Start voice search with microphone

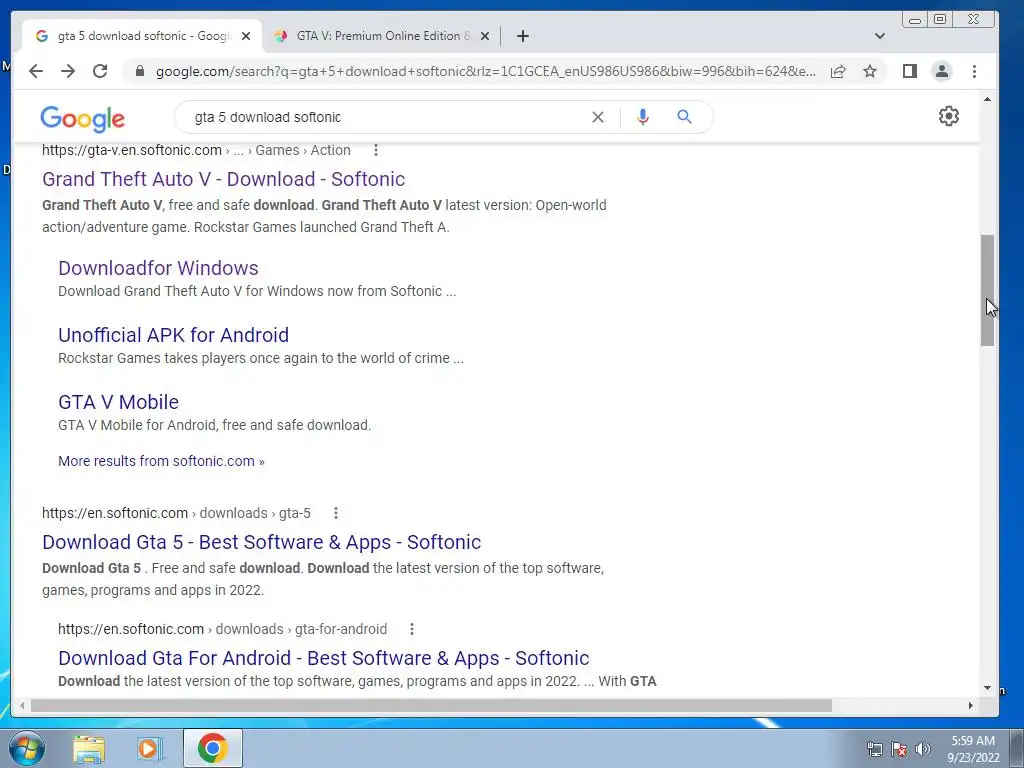tap(643, 117)
